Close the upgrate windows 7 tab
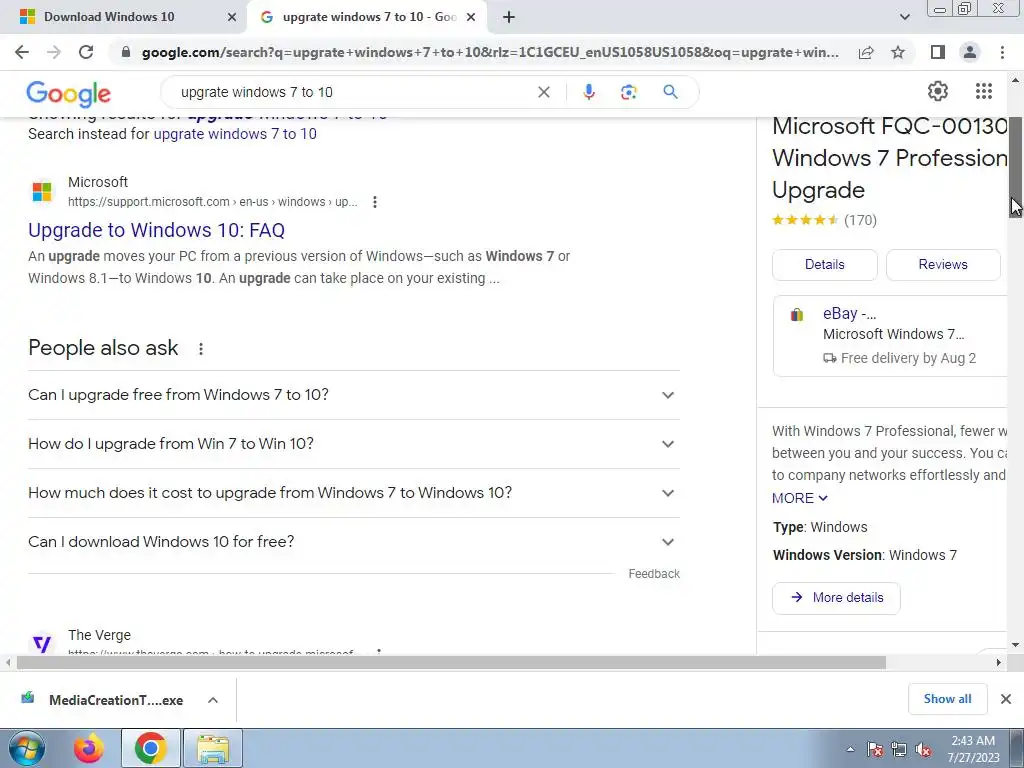The width and height of the screenshot is (1024, 768). [471, 17]
